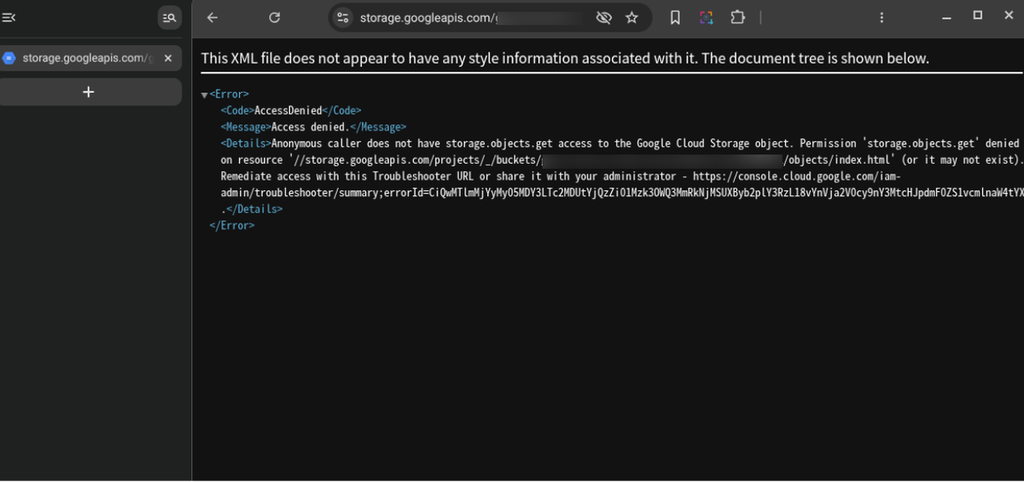Click the opening <Error> tag
The image size is (1024, 482).
pyautogui.click(x=229, y=95)
